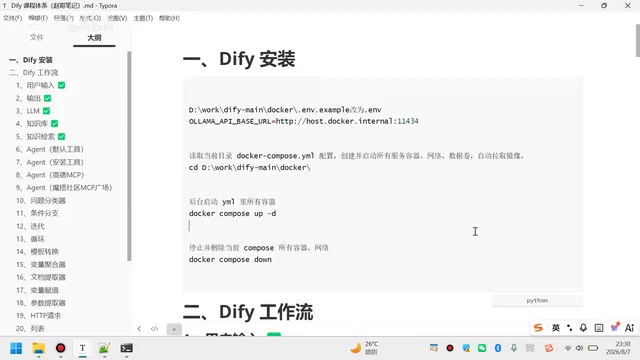The height and width of the screenshot is (360, 640).
Task: Go to outline item 14、模板转换
Action: pos(37,251)
